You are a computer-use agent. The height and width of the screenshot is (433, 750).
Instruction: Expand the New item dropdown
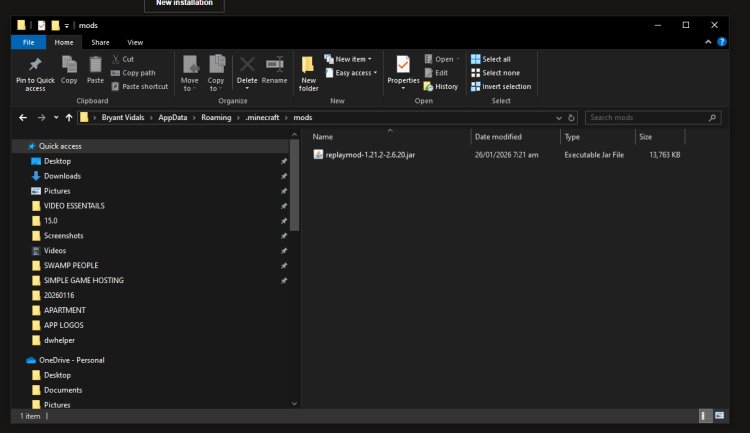pos(351,59)
